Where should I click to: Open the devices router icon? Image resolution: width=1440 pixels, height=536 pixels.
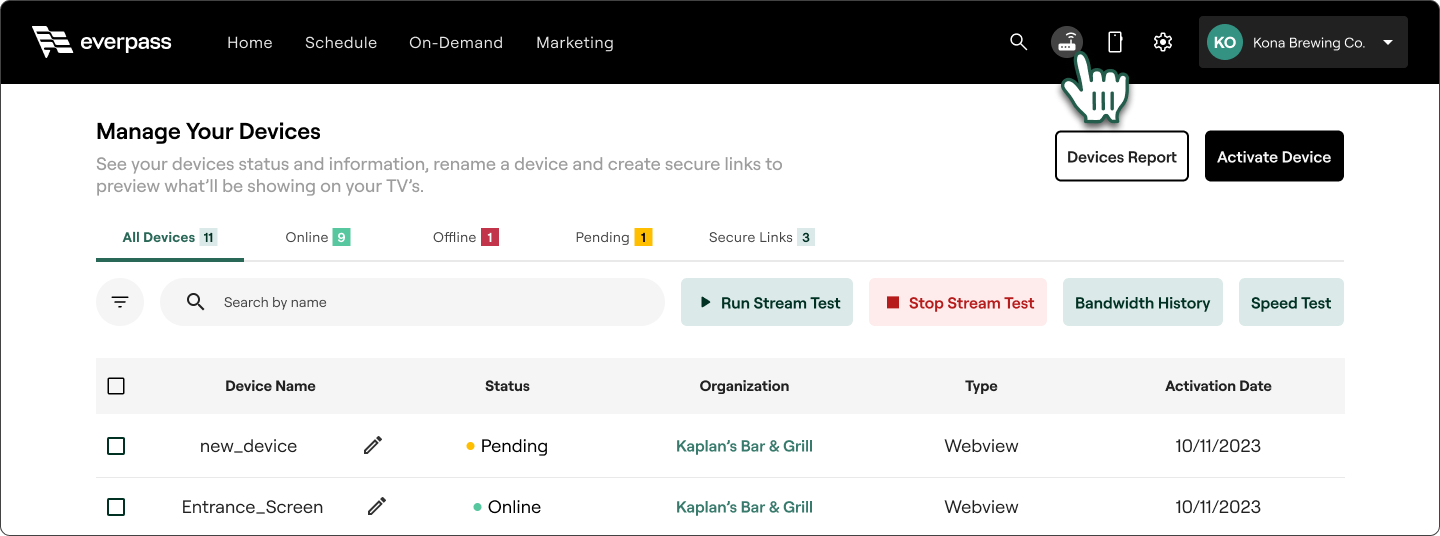[x=1068, y=42]
